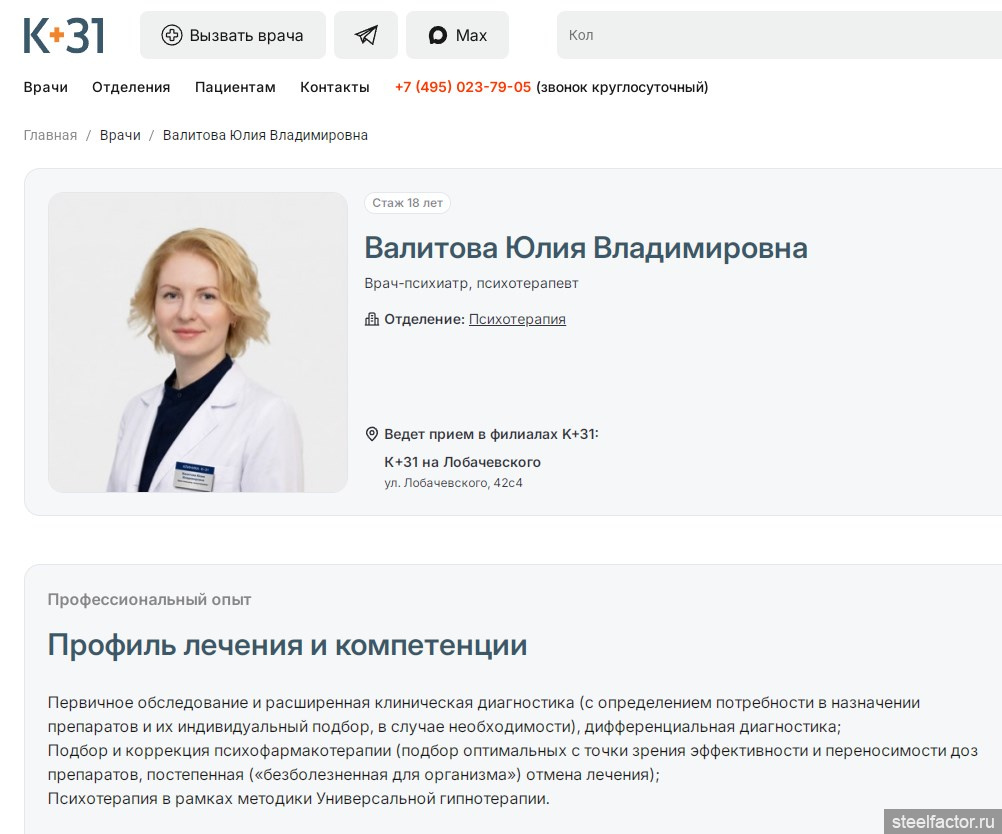This screenshot has width=1002, height=834.
Task: Select branch 'К+31 на Лобачевского'
Action: [462, 462]
